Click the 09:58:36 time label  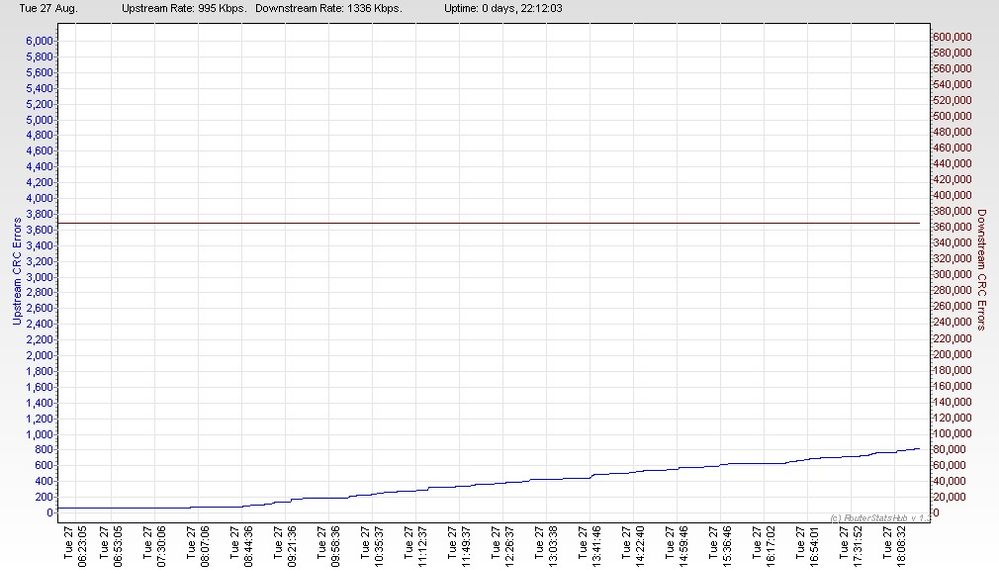[334, 546]
